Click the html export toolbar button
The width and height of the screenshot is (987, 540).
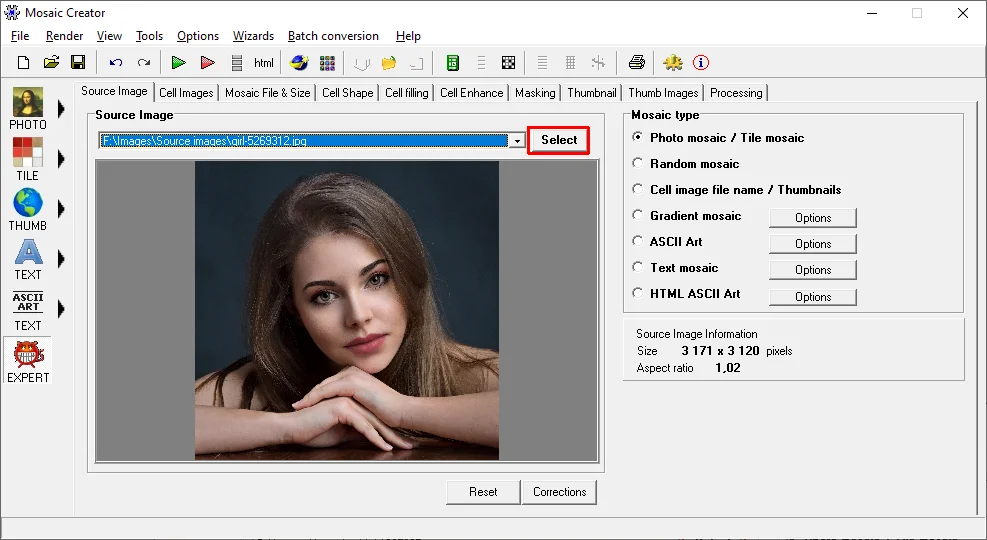tap(264, 62)
